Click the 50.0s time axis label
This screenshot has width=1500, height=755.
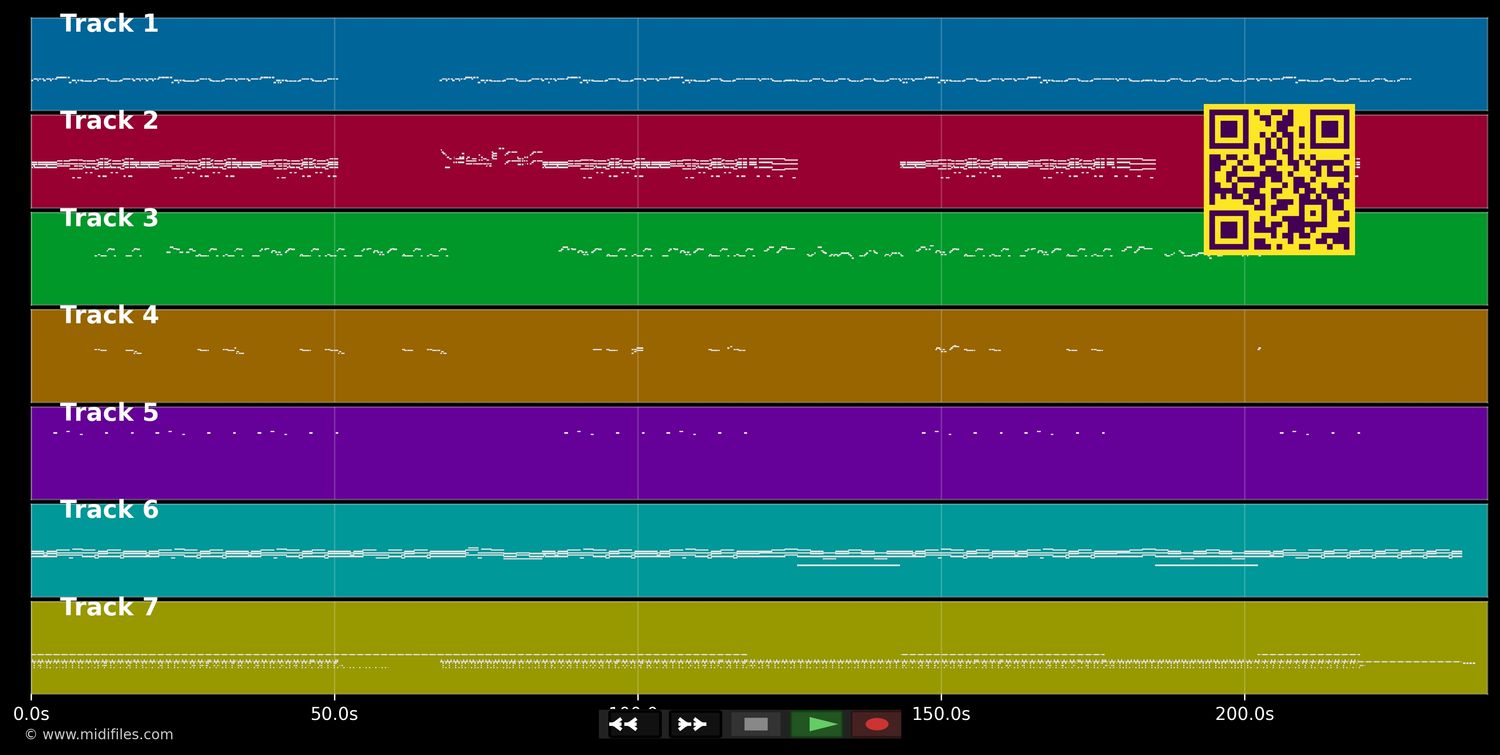click(x=334, y=714)
